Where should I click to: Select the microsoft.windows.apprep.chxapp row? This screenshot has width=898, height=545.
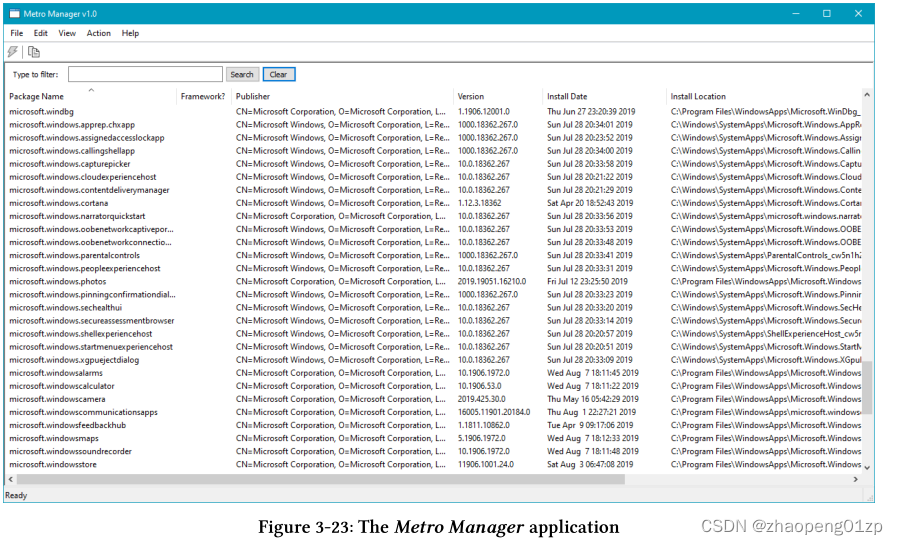coord(434,125)
